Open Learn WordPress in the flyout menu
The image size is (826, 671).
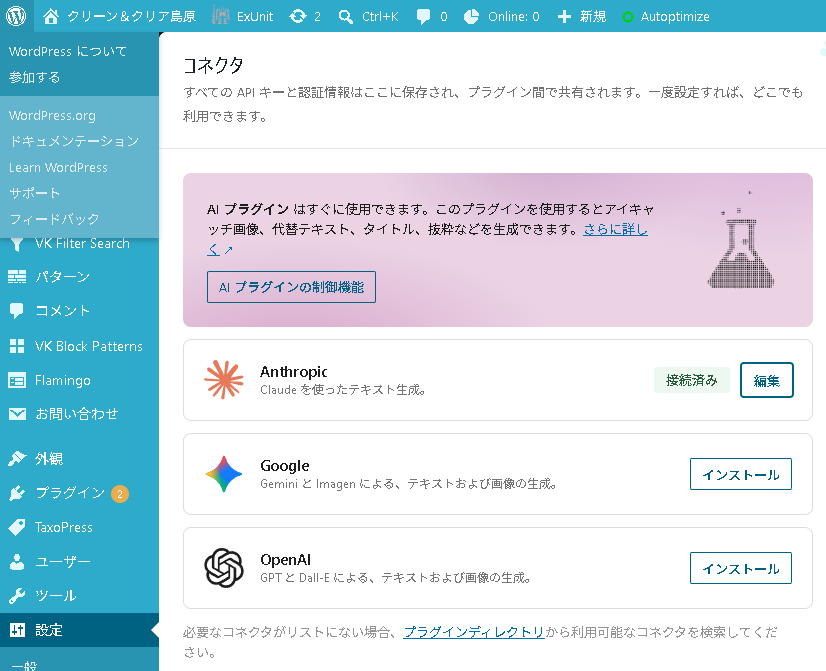pos(58,167)
